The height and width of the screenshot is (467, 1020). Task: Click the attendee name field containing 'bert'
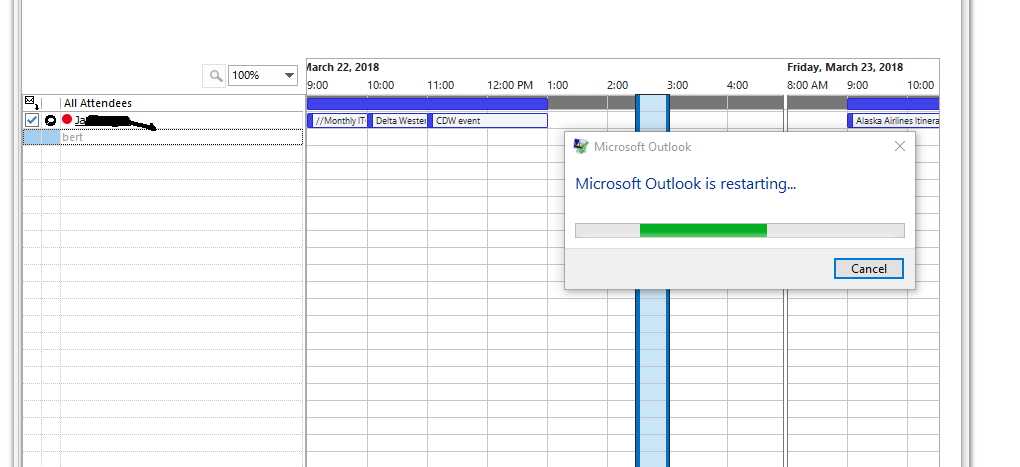(x=181, y=137)
